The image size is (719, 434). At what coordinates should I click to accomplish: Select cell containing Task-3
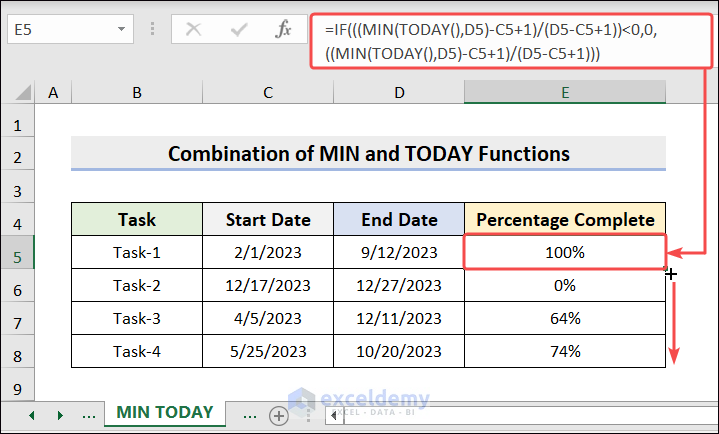click(136, 319)
